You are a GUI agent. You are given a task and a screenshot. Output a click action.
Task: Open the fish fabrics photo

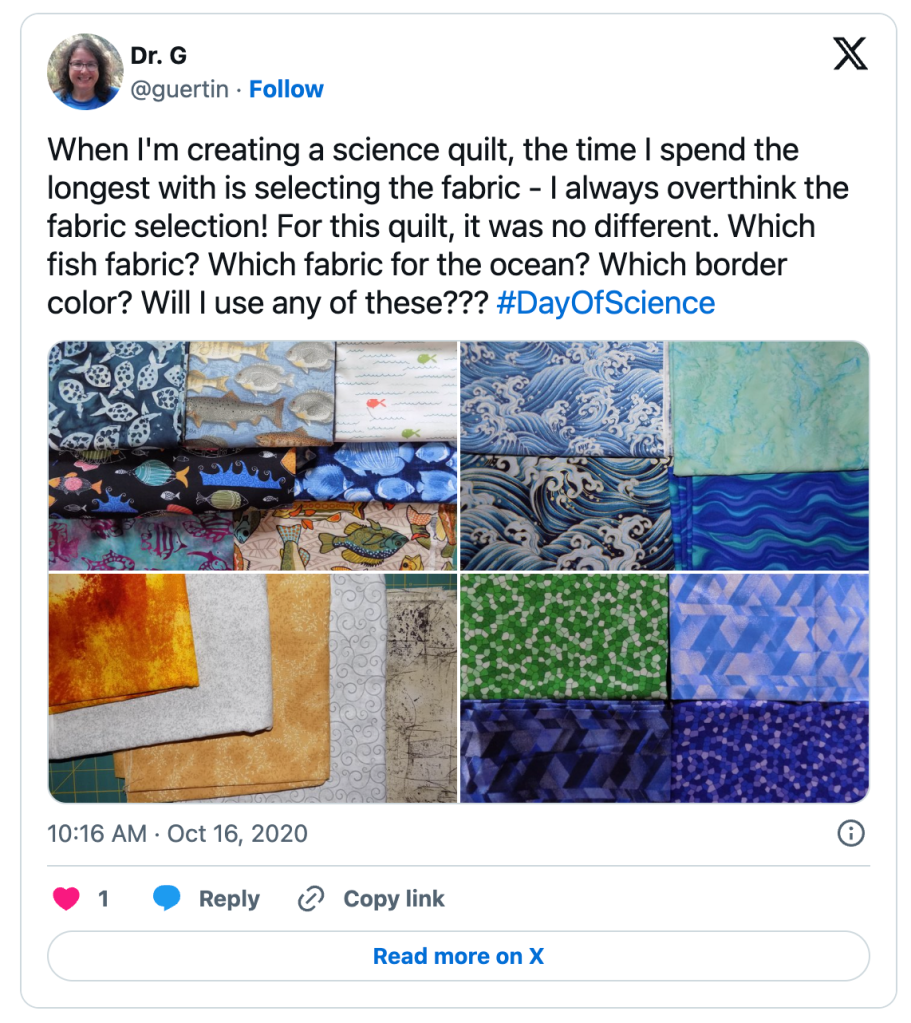[252, 456]
